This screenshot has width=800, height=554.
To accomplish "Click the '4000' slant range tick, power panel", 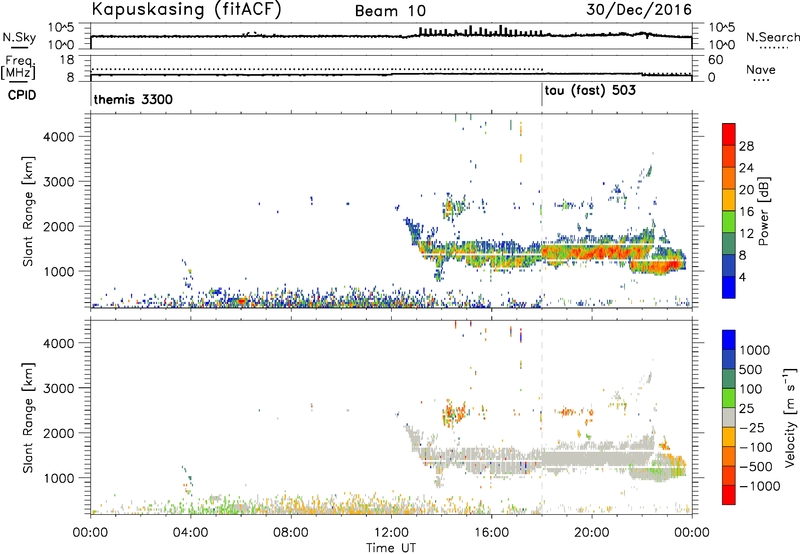I will coord(59,137).
